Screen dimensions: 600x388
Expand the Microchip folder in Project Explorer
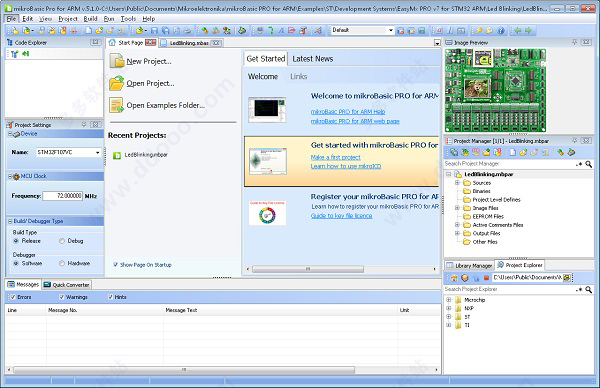tap(448, 300)
